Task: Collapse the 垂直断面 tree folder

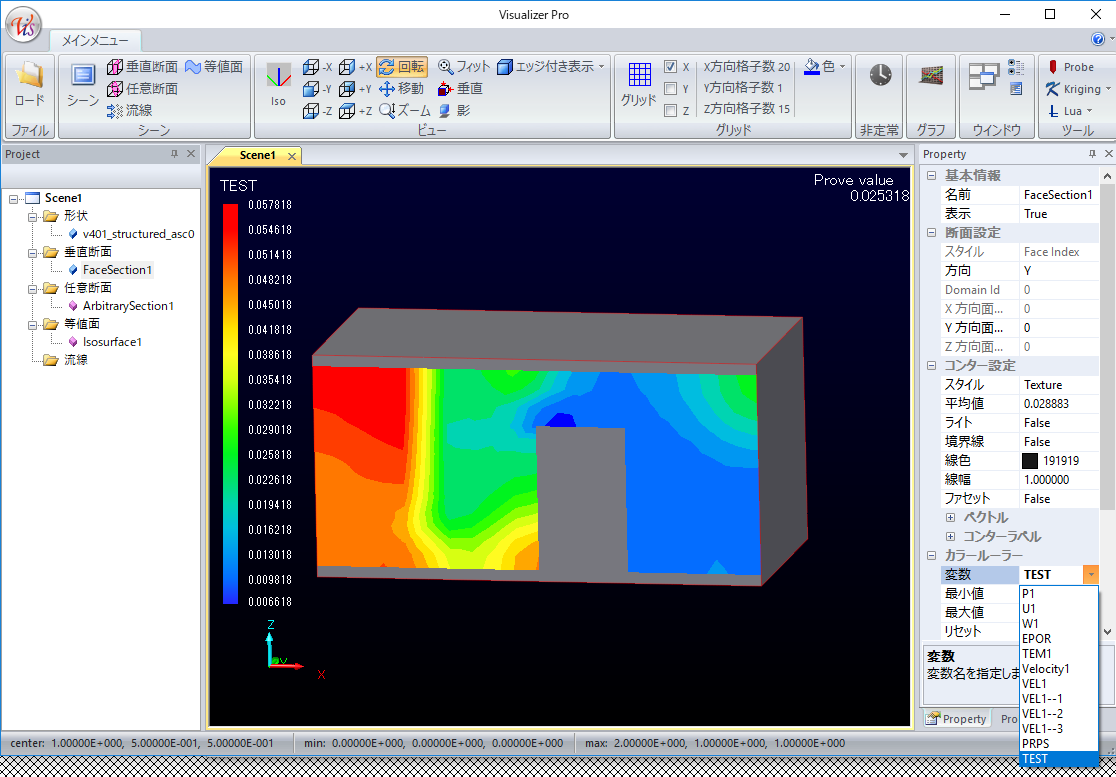Action: click(x=32, y=252)
